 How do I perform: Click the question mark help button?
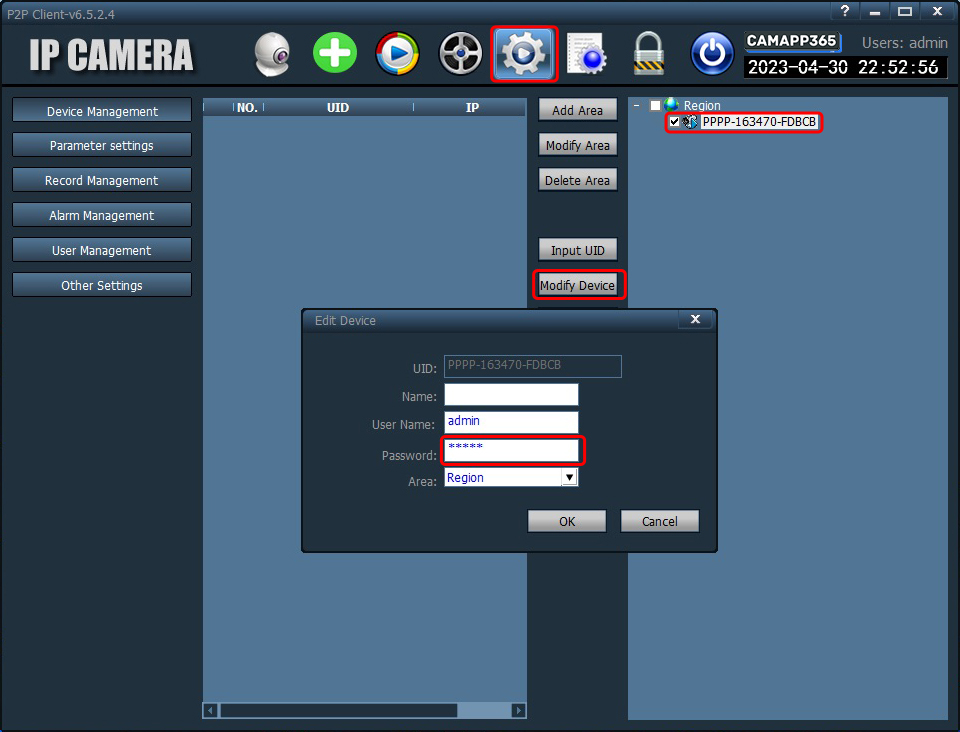pos(846,11)
